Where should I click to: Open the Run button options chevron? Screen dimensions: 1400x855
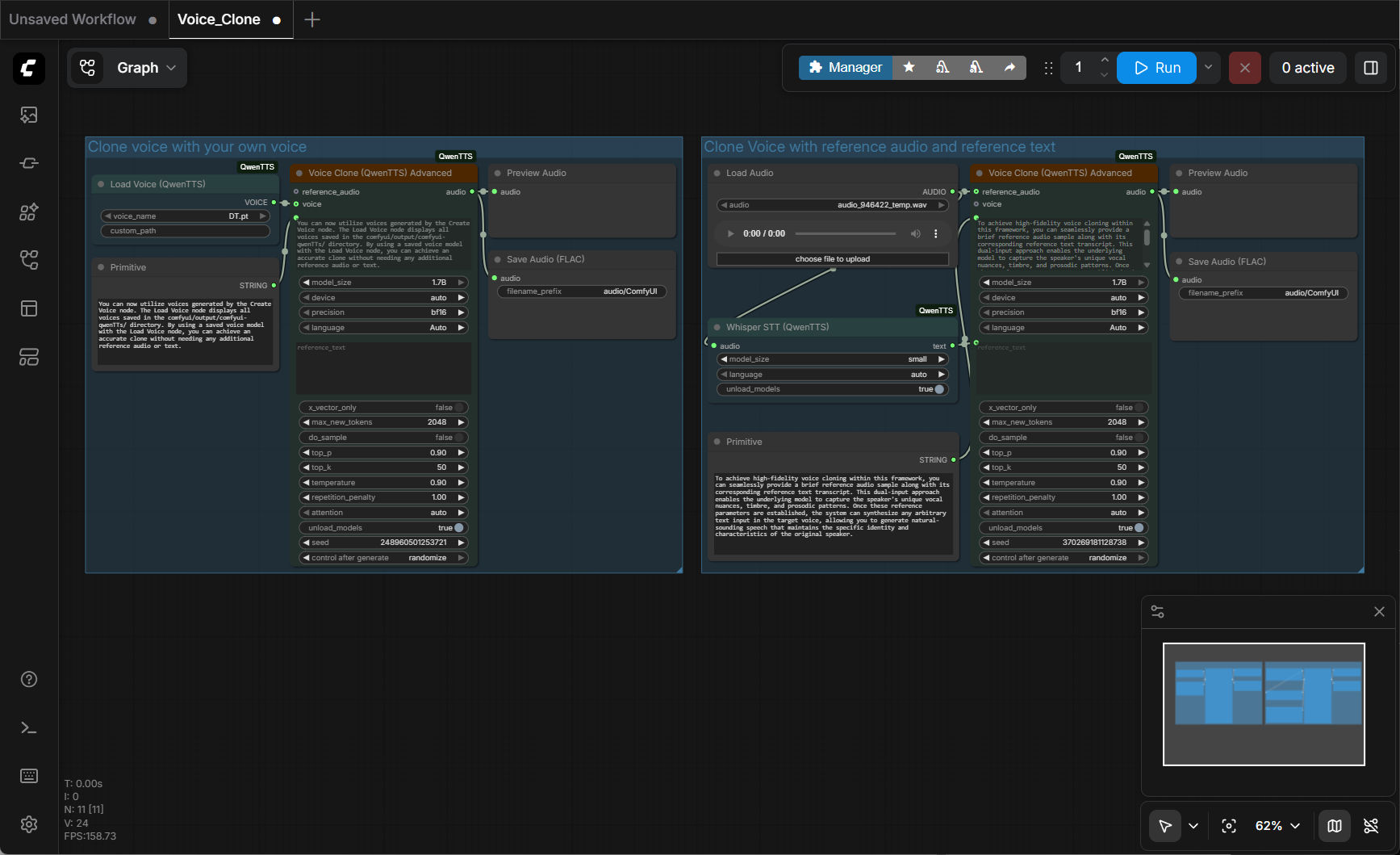click(x=1208, y=68)
